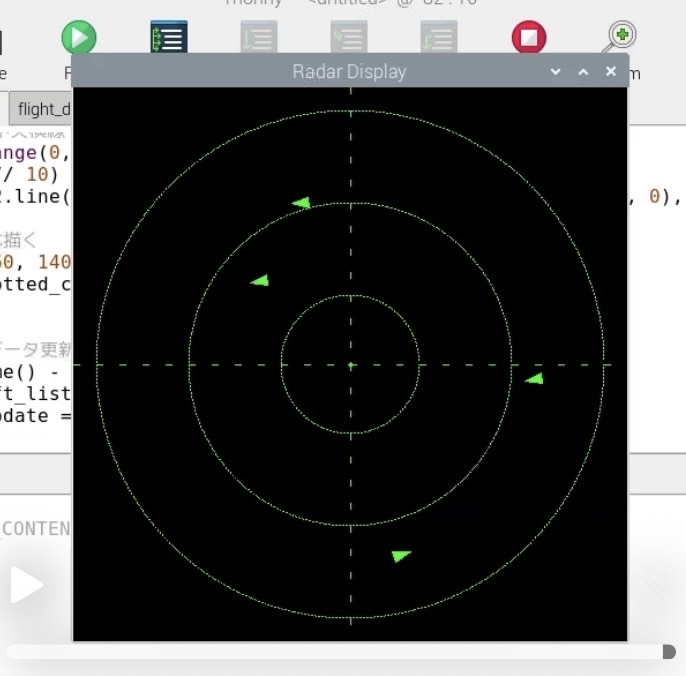Image resolution: width=686 pixels, height=676 pixels.
Task: Click the Debug script toolbar icon
Action: [x=169, y=37]
